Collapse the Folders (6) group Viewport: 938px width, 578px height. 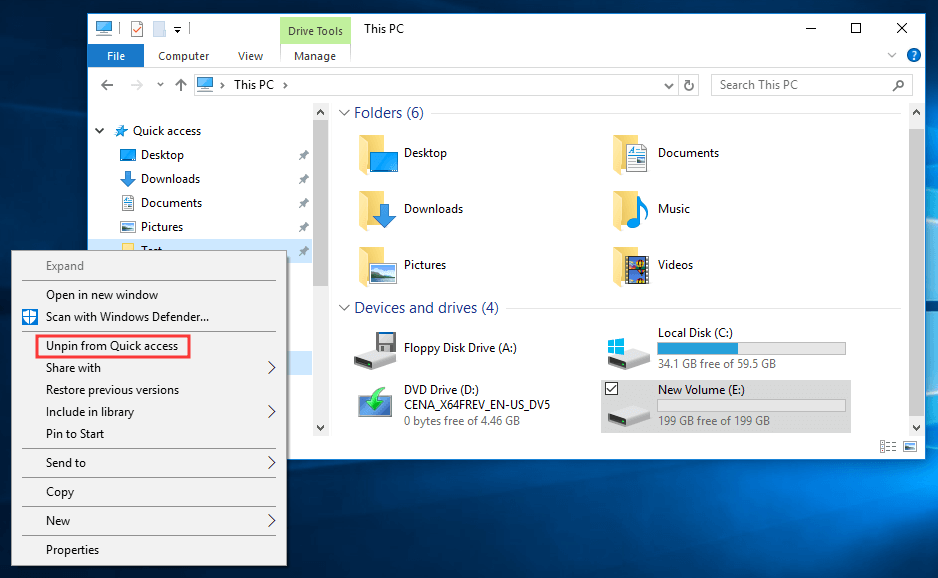click(x=344, y=112)
